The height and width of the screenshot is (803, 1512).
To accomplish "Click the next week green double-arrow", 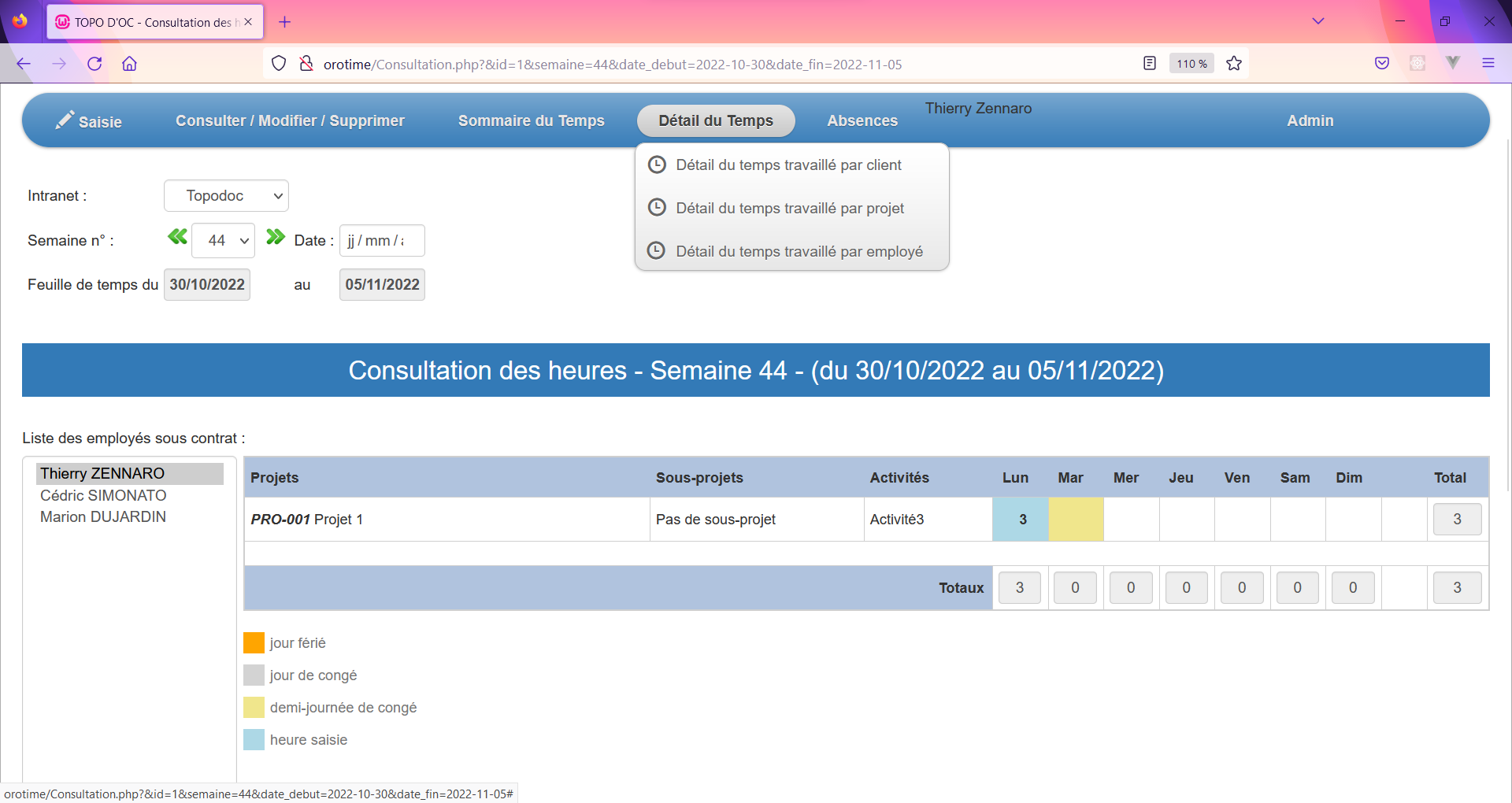I will click(275, 237).
